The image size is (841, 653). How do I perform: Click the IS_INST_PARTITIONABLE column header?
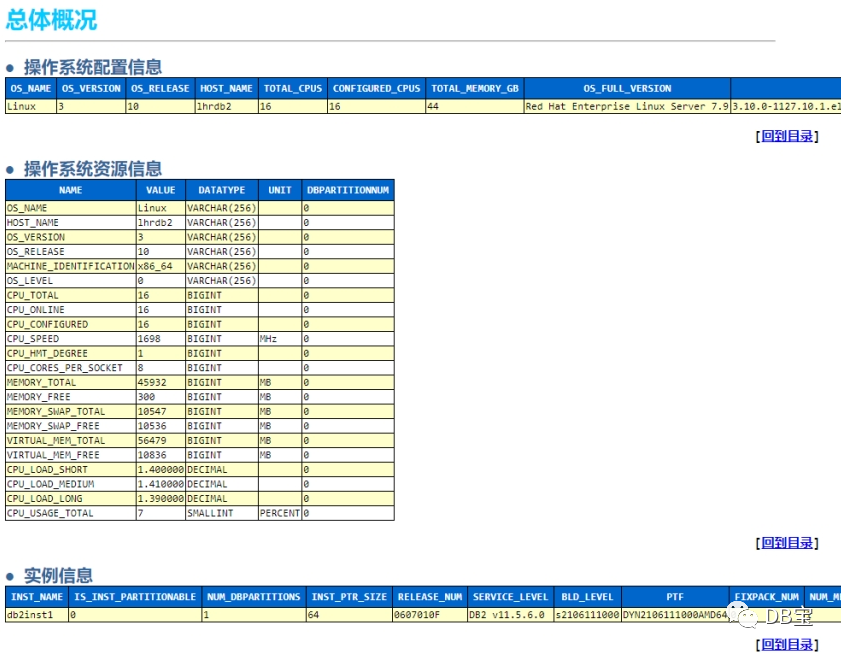[135, 597]
